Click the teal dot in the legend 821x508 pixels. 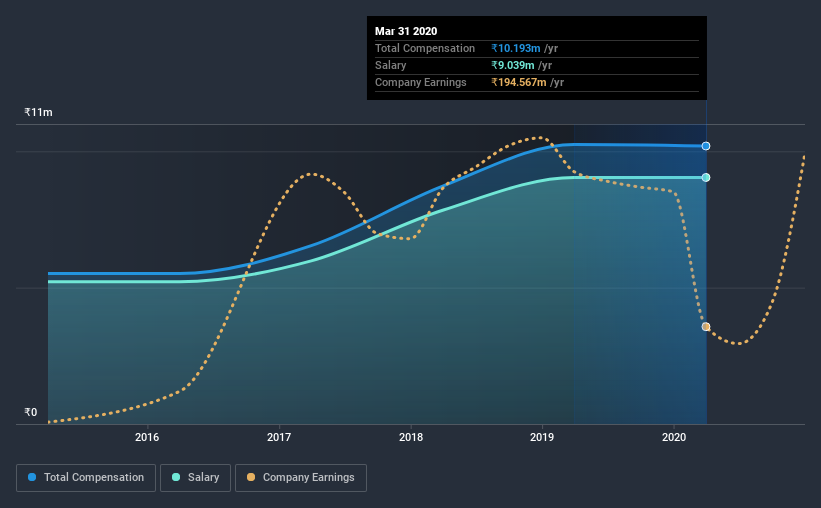[176, 477]
